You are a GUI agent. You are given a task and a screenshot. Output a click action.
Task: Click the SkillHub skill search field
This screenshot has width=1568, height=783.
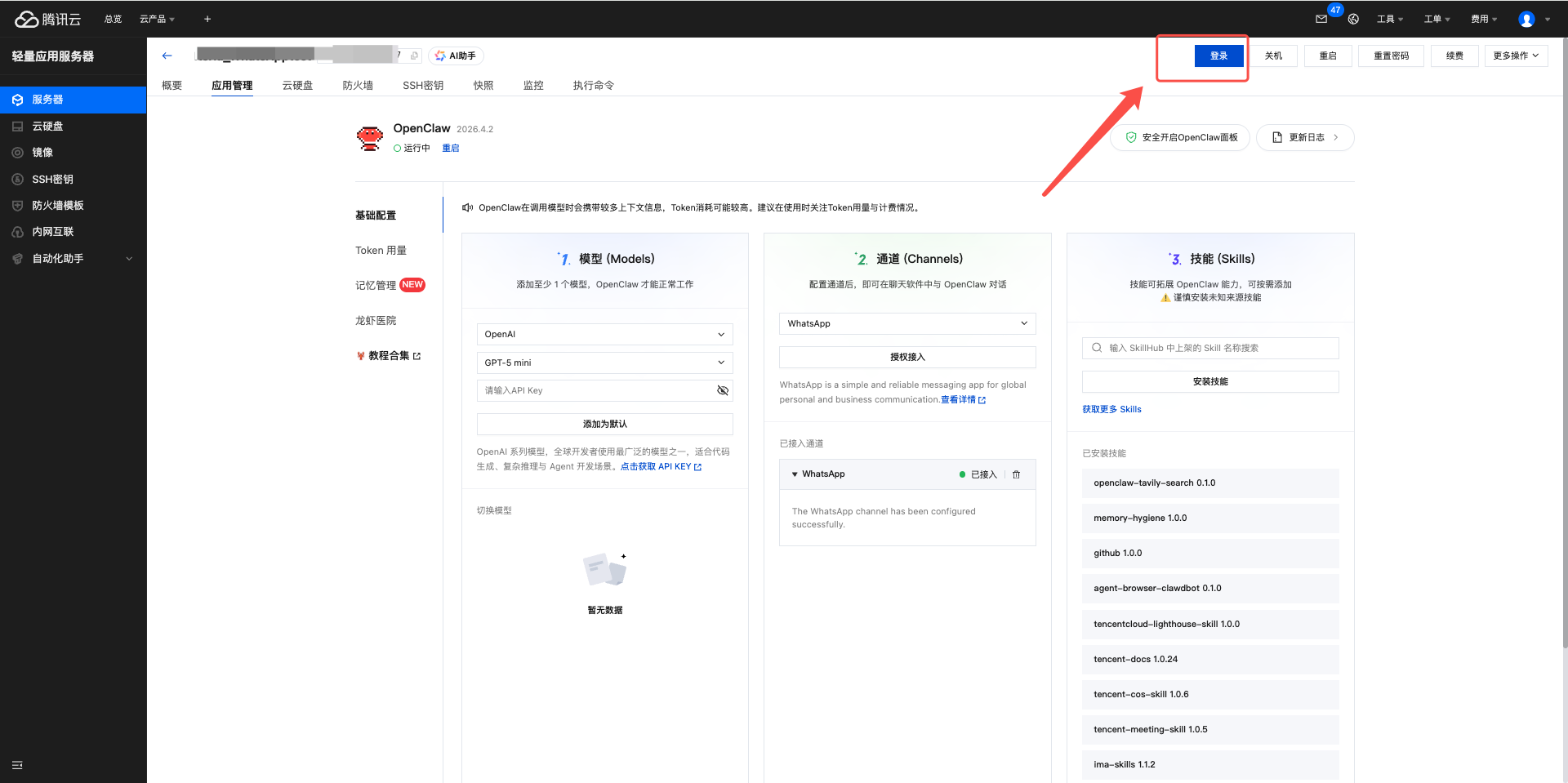pyautogui.click(x=1210, y=348)
